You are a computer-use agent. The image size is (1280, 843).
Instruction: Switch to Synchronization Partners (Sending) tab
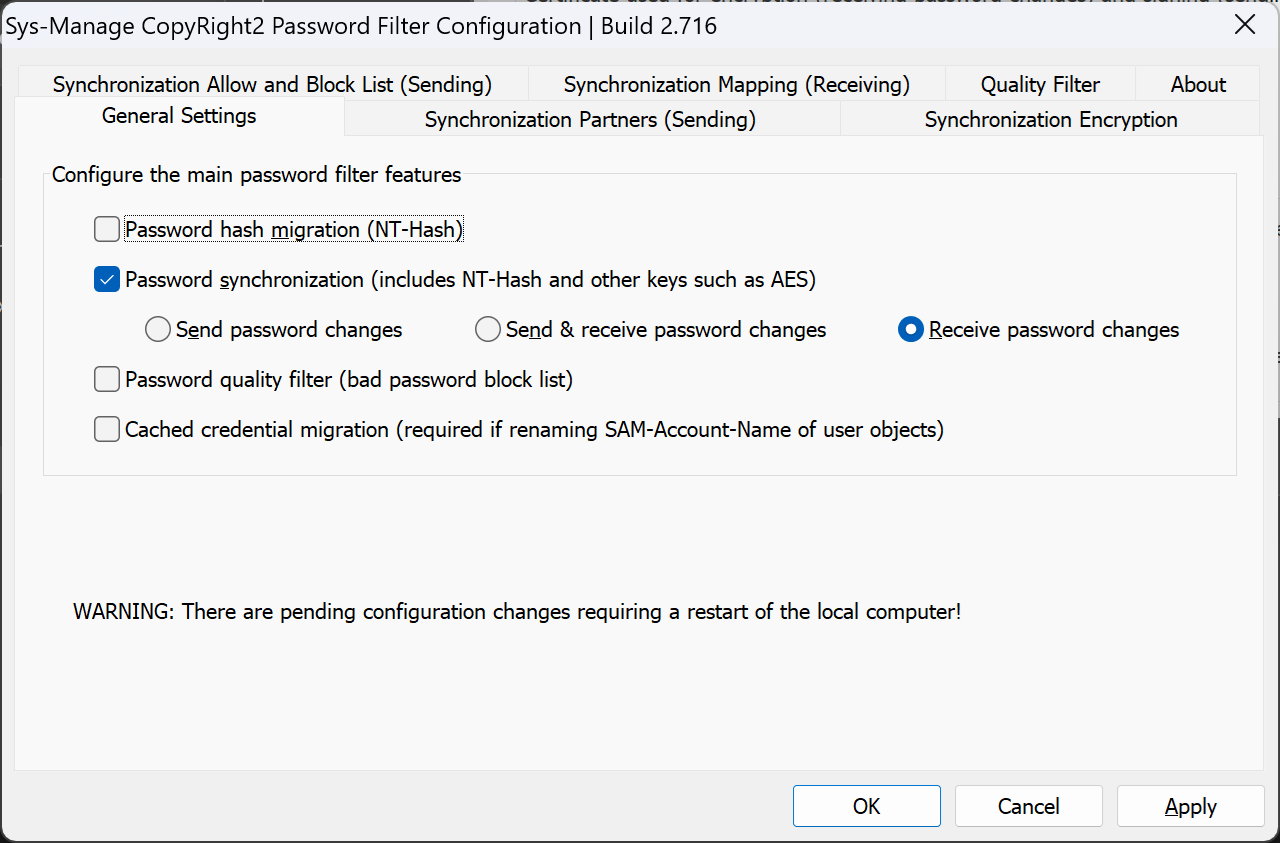pos(590,120)
